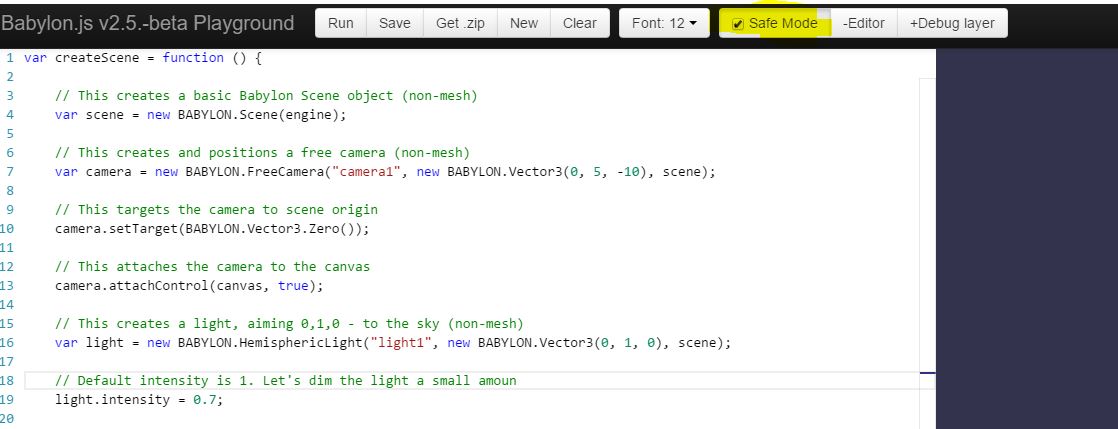
Task: Download with Get .zip button
Action: click(x=460, y=23)
